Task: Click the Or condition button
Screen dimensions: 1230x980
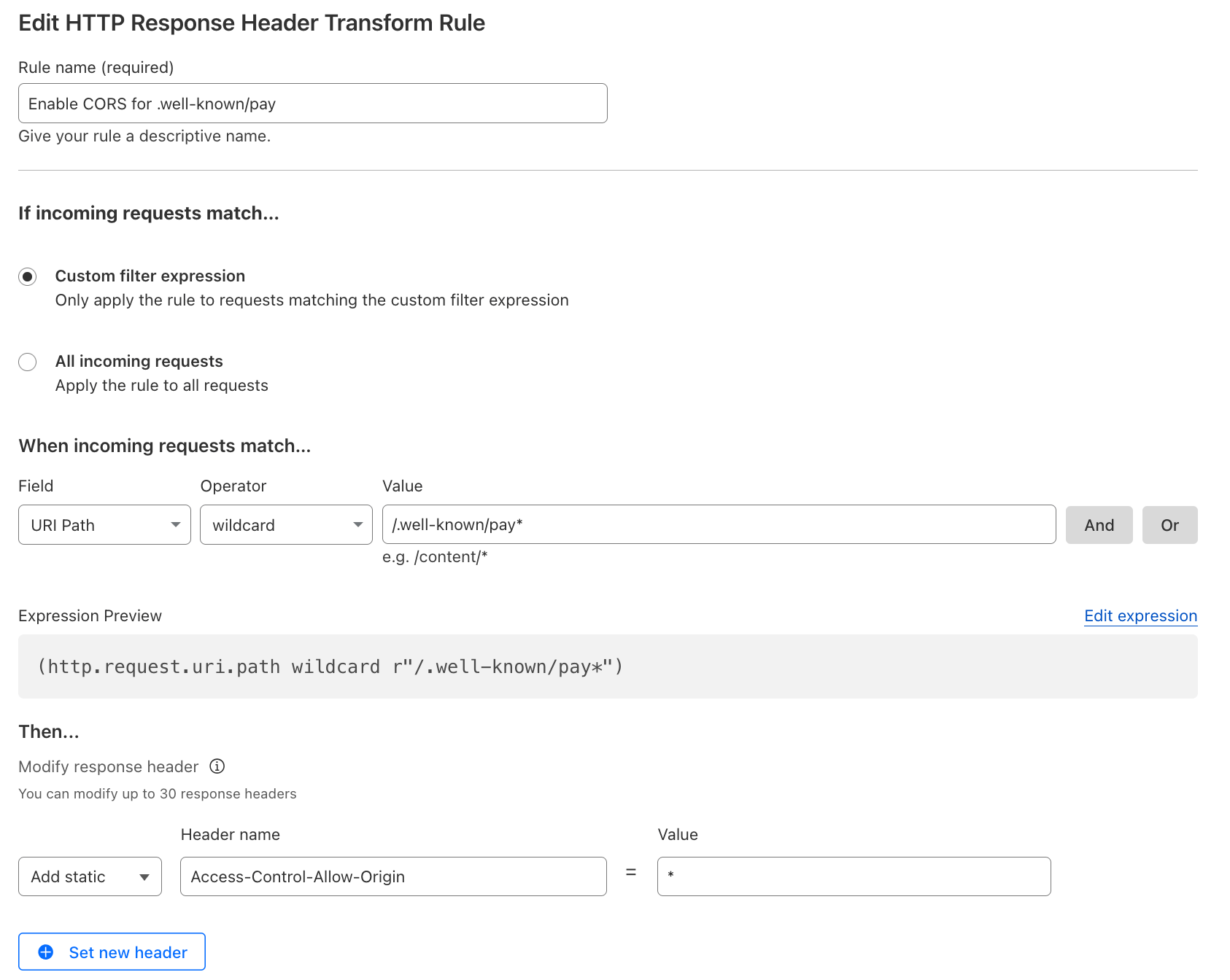Action: tap(1169, 524)
